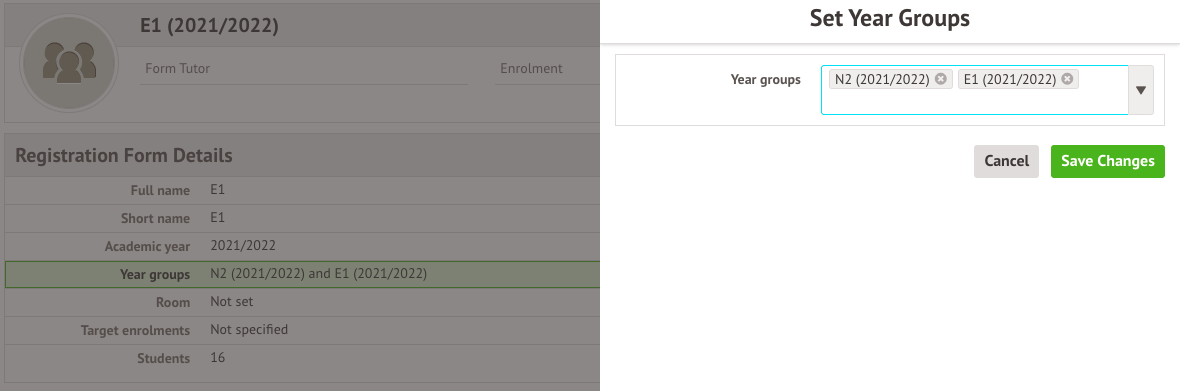Click the Form Tutor field
This screenshot has height=391, width=1180.
coord(304,69)
